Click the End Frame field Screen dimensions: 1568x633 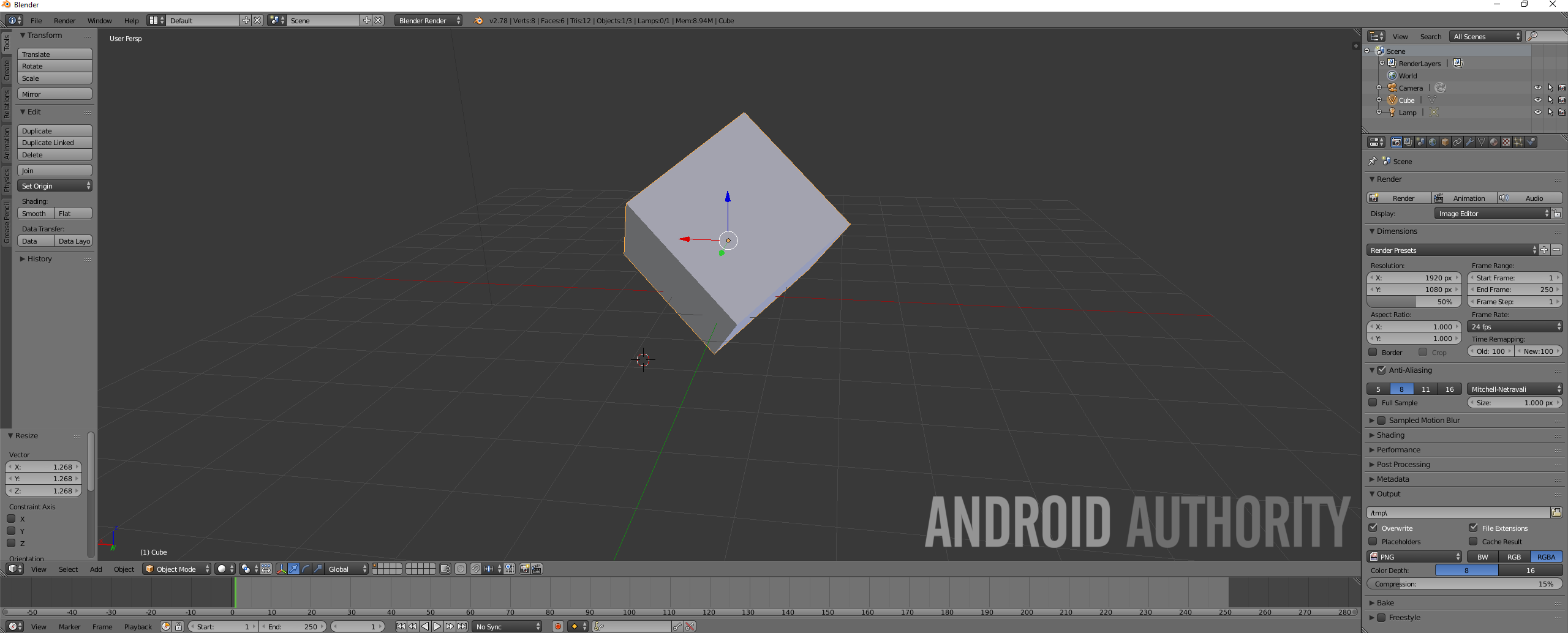tap(1514, 290)
